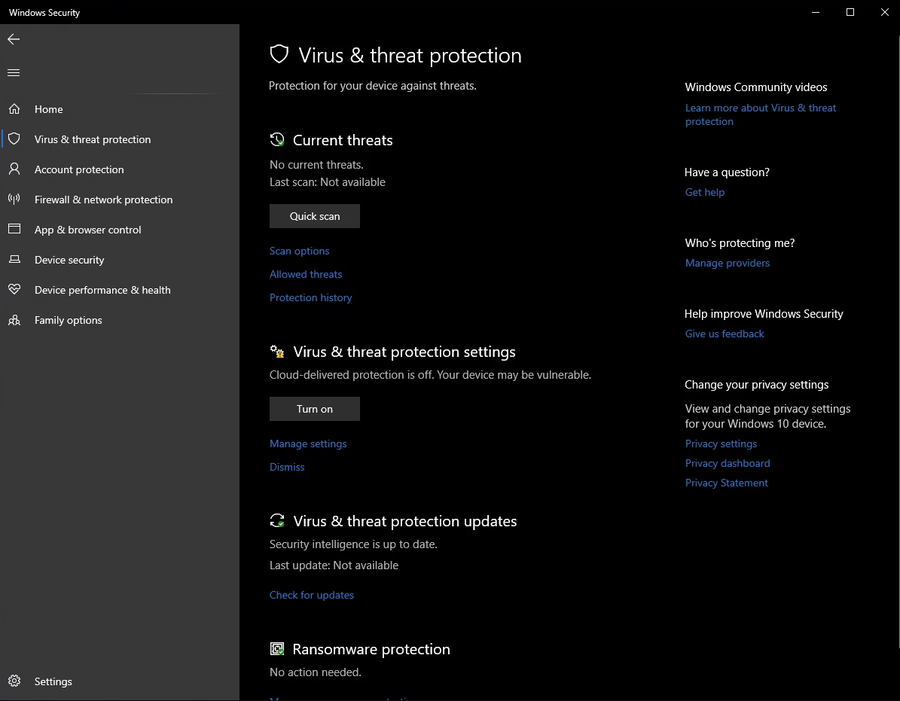
Task: Click the back arrow icon
Action: (x=14, y=39)
